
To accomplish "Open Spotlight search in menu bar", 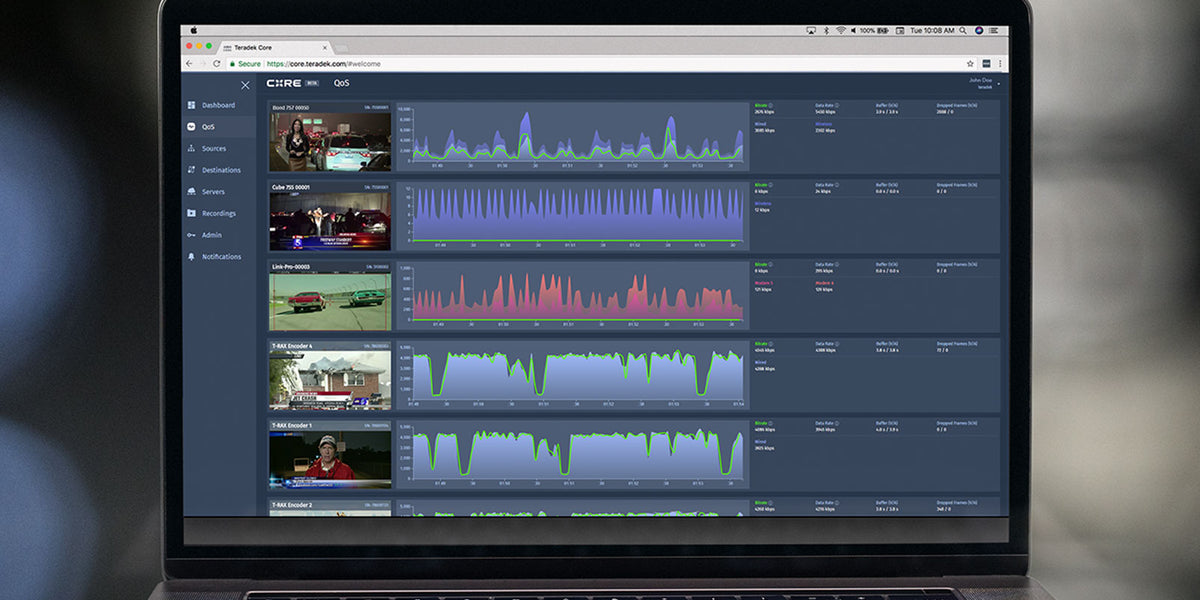I will click(965, 31).
